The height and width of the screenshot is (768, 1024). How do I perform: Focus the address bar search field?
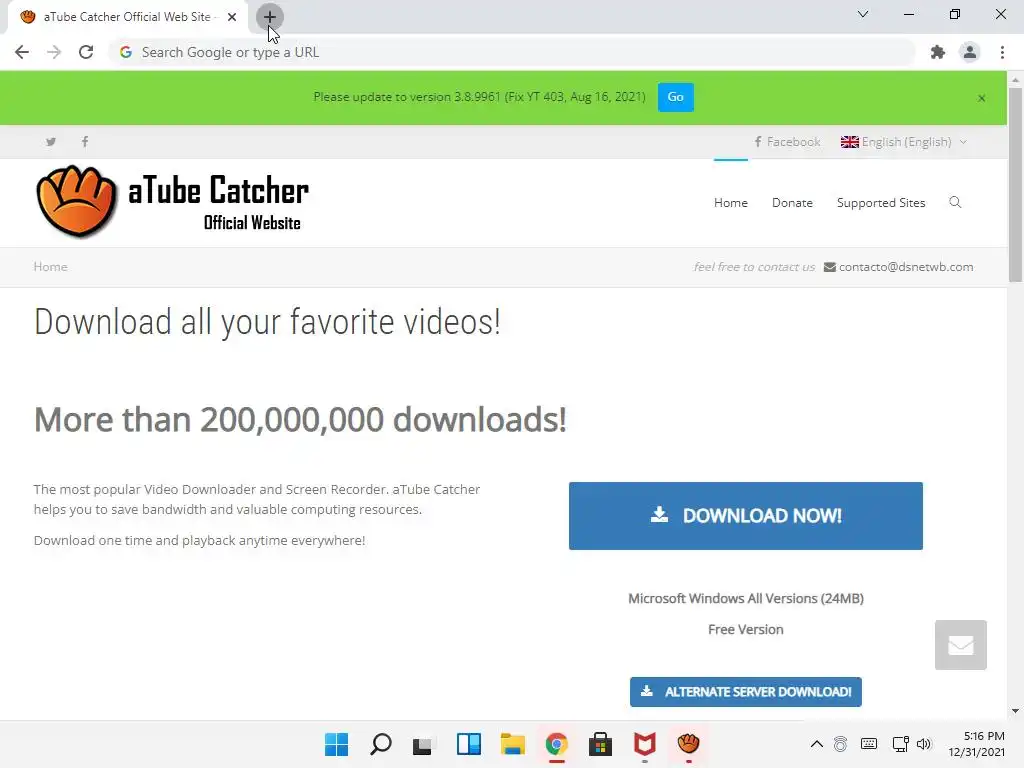tap(512, 52)
